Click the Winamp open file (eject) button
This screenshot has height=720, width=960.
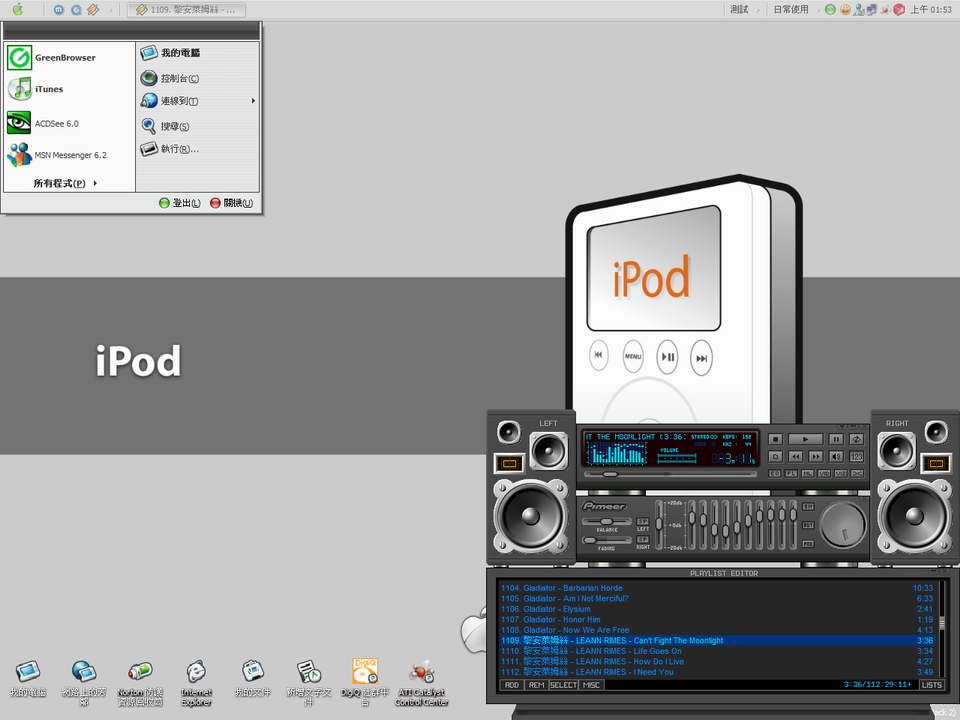coord(775,456)
